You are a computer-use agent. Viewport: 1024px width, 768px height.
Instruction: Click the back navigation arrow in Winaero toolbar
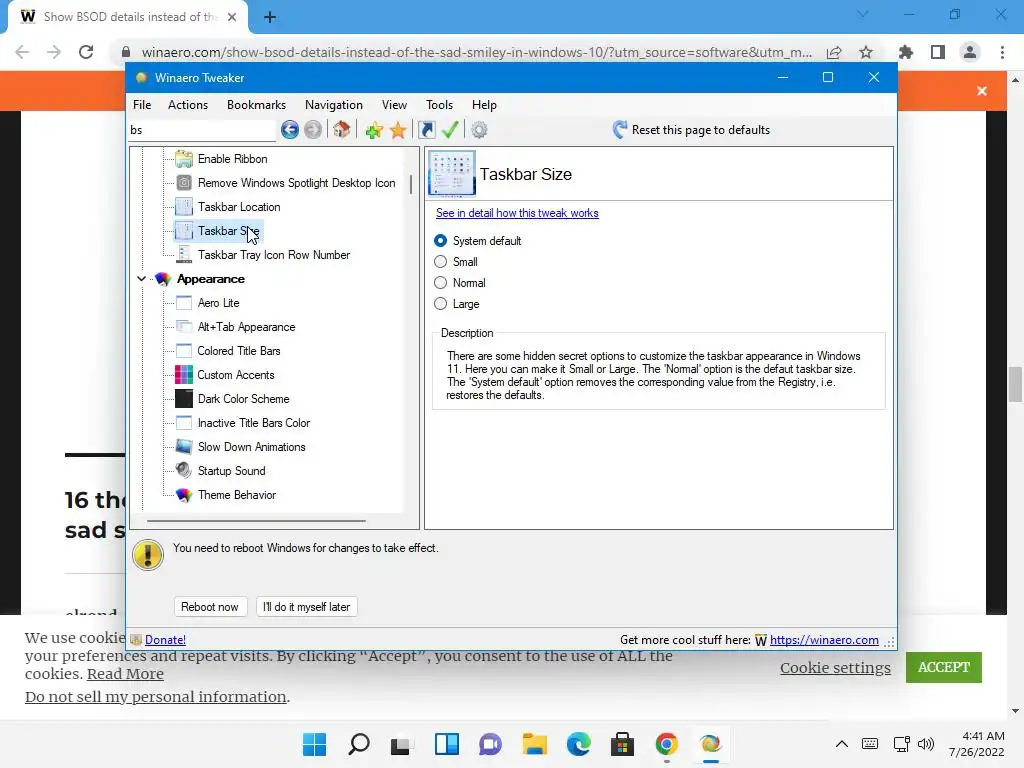click(x=290, y=130)
